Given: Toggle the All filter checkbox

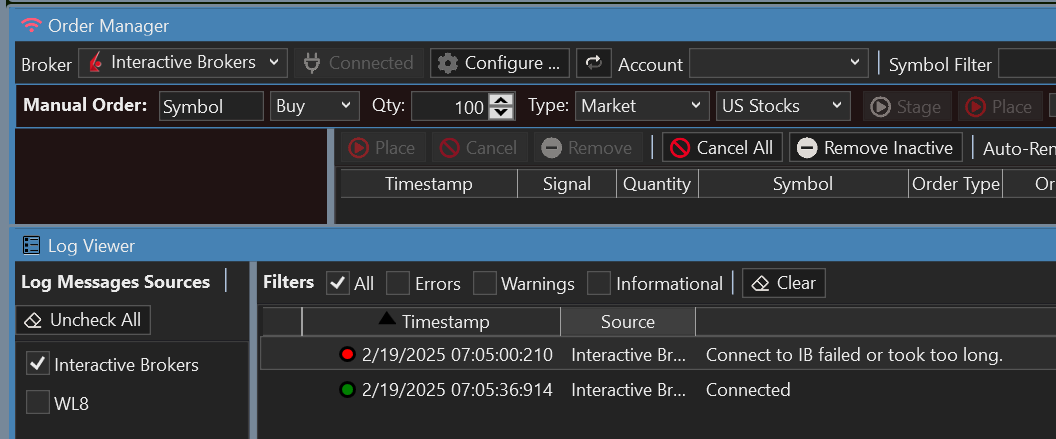Looking at the screenshot, I should click(x=338, y=283).
